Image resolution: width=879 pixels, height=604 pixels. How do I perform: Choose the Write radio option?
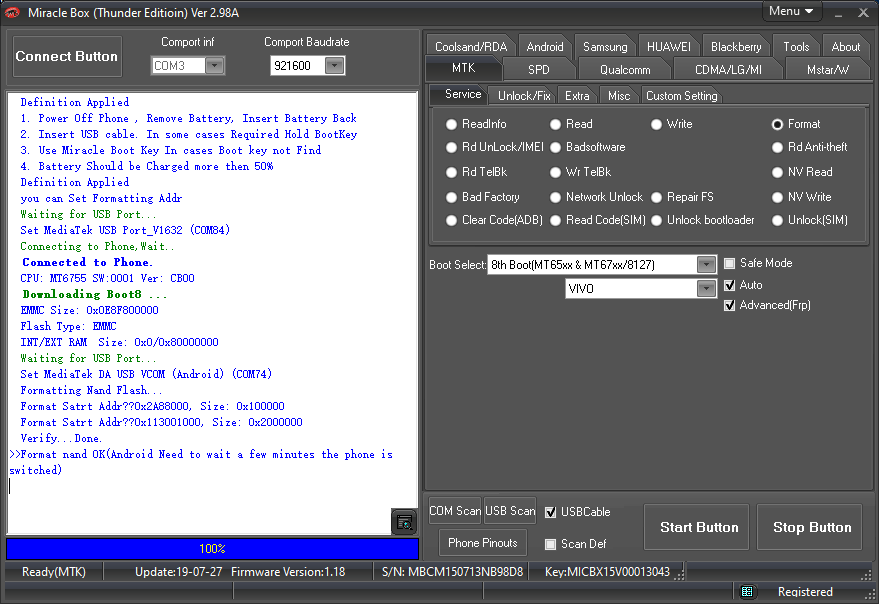click(672, 124)
